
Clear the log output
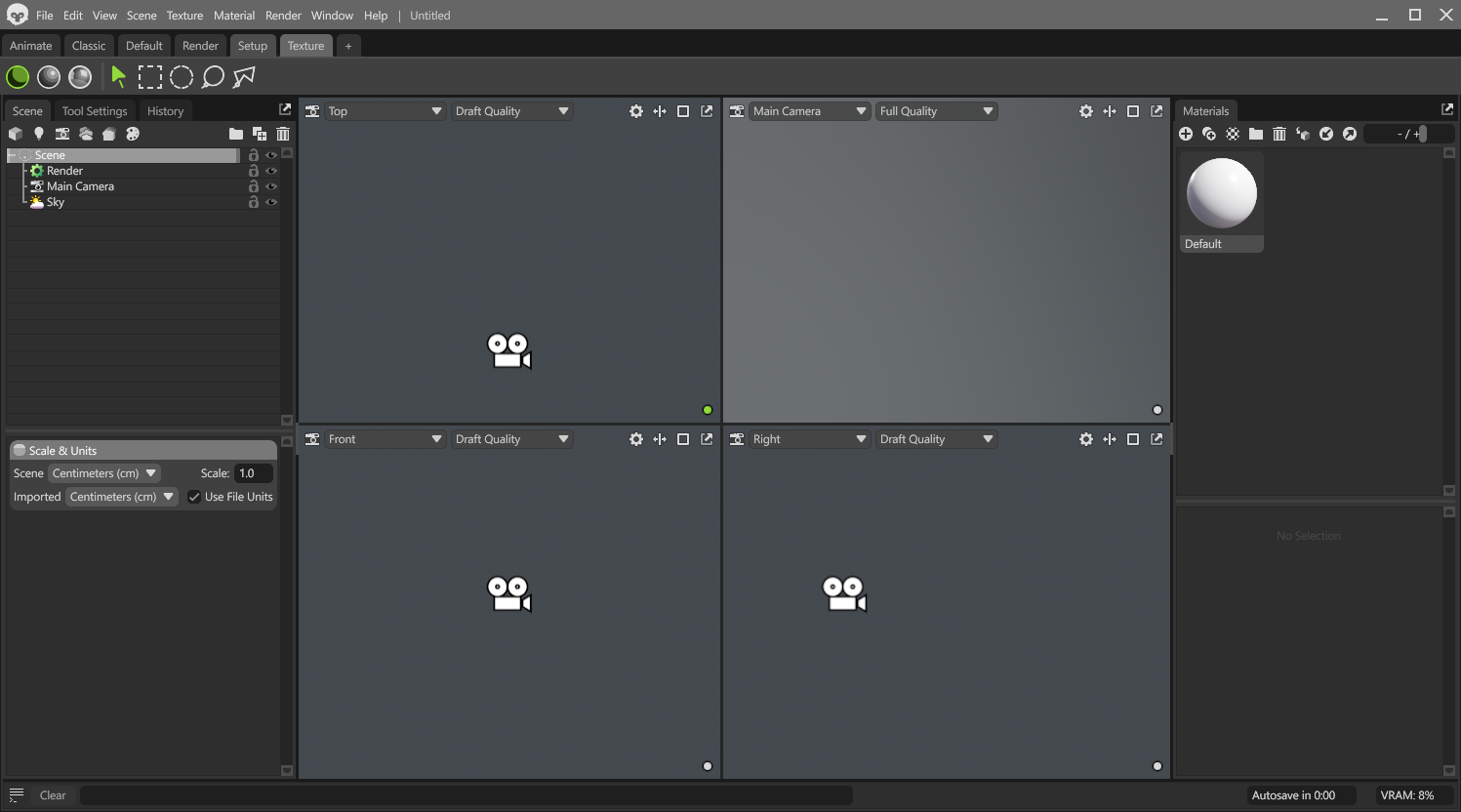pyautogui.click(x=52, y=794)
